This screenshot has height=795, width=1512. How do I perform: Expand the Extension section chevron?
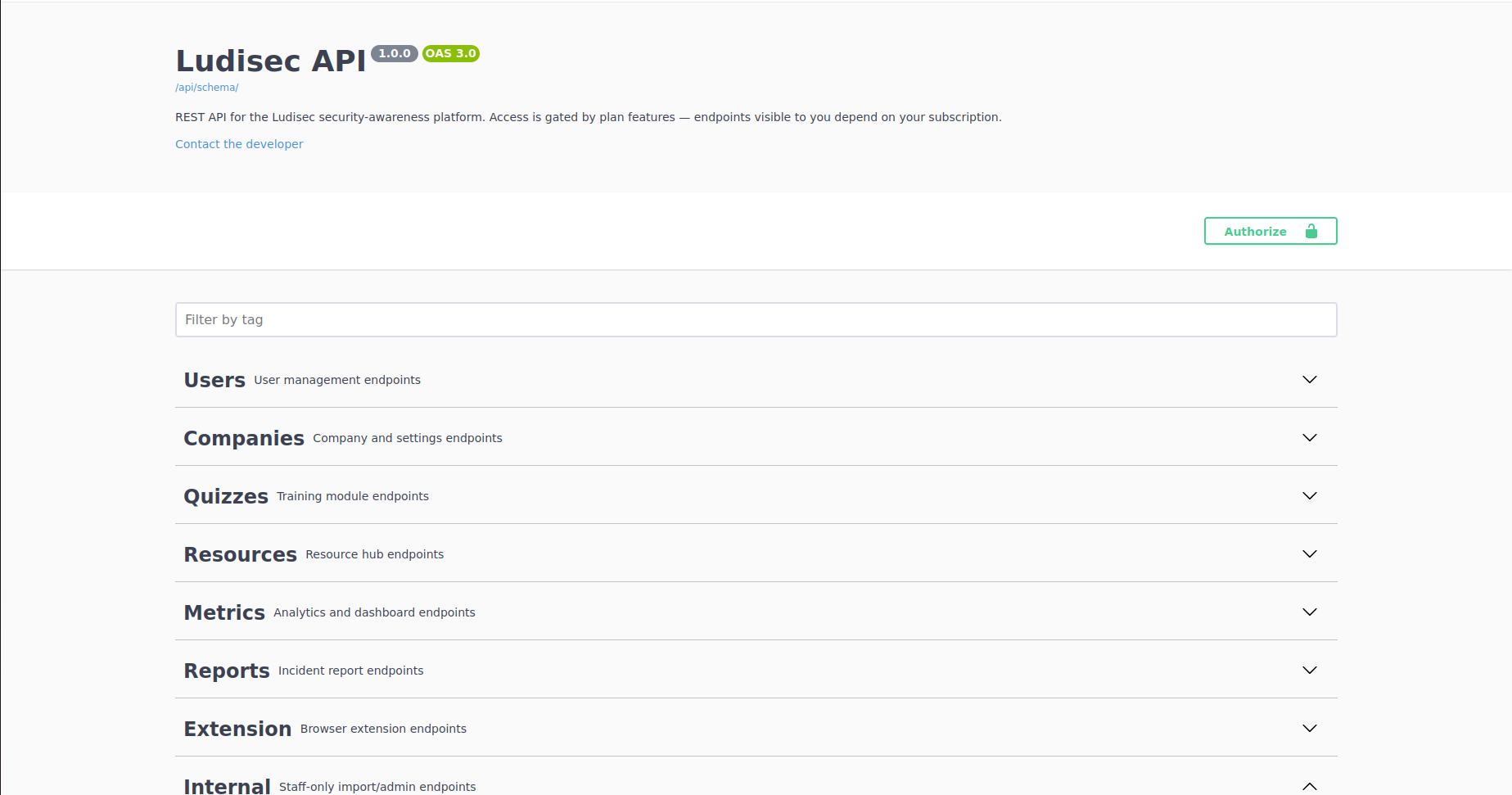[x=1310, y=728]
